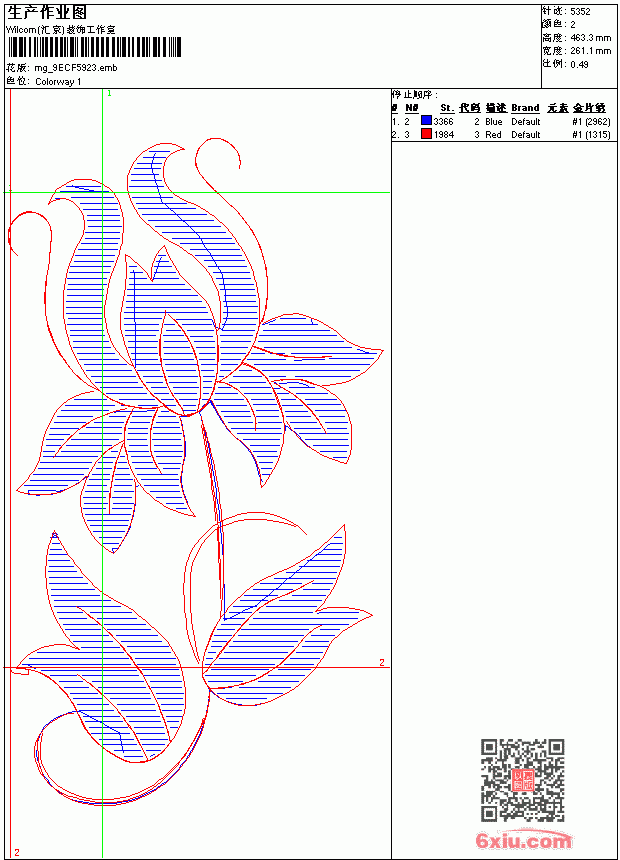Click the Blue thread row description

pos(493,122)
